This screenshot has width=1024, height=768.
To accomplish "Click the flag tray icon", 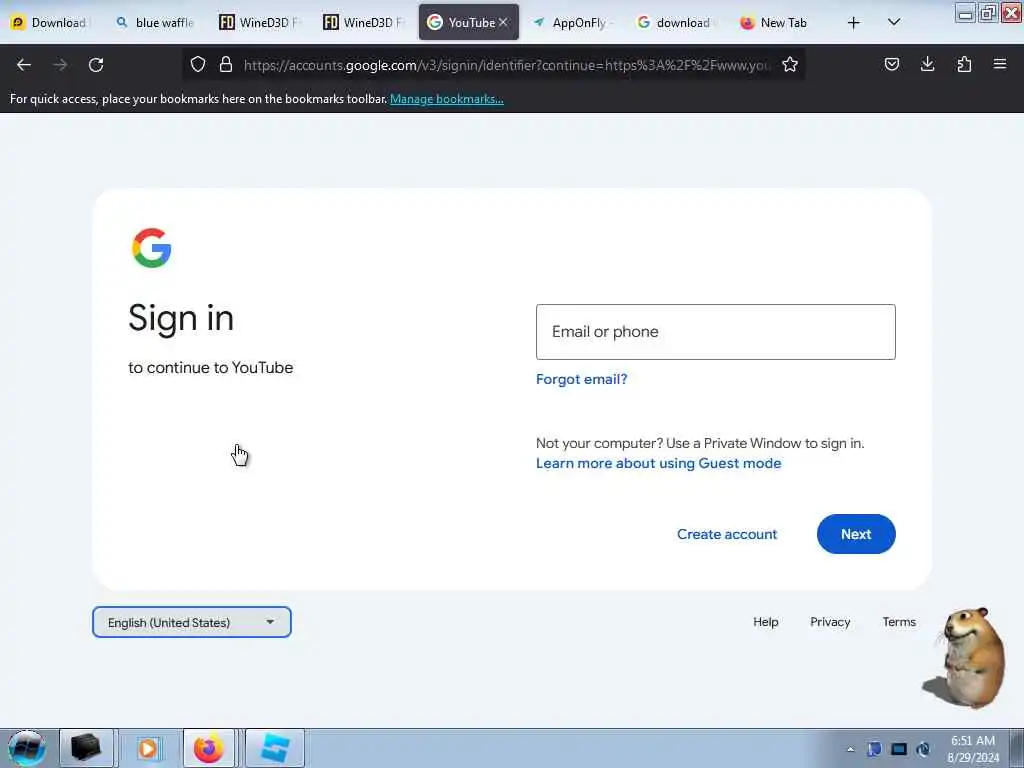I will pyautogui.click(x=874, y=749).
